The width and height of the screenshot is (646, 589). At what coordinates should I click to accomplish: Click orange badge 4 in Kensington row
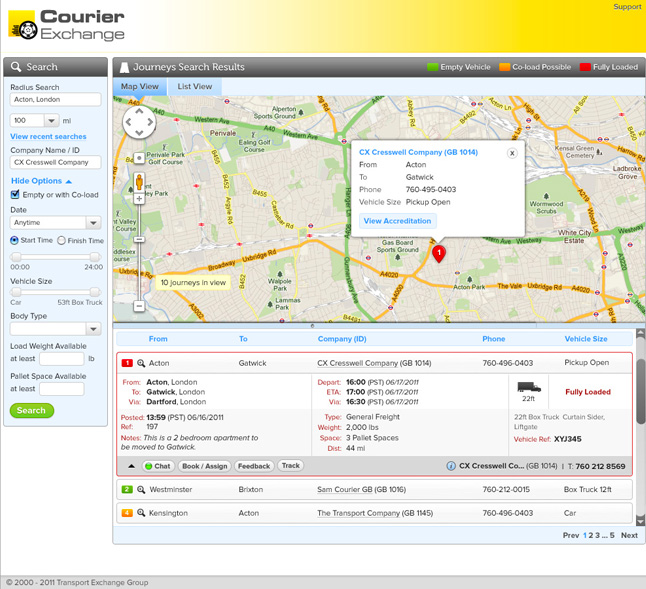point(127,513)
